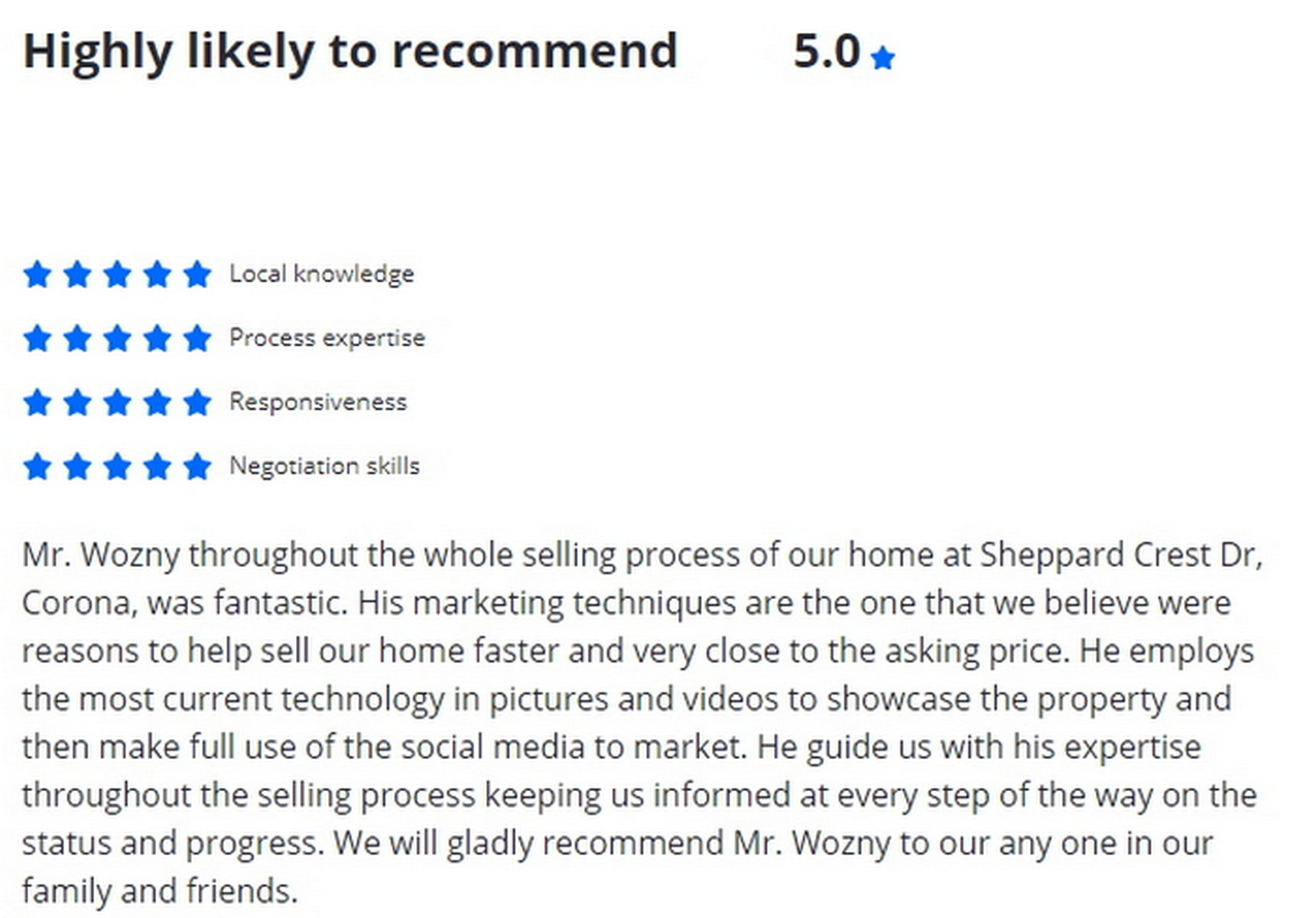Click the fourth star in Responsiveness row
The height and width of the screenshot is (918, 1316).
tap(157, 402)
